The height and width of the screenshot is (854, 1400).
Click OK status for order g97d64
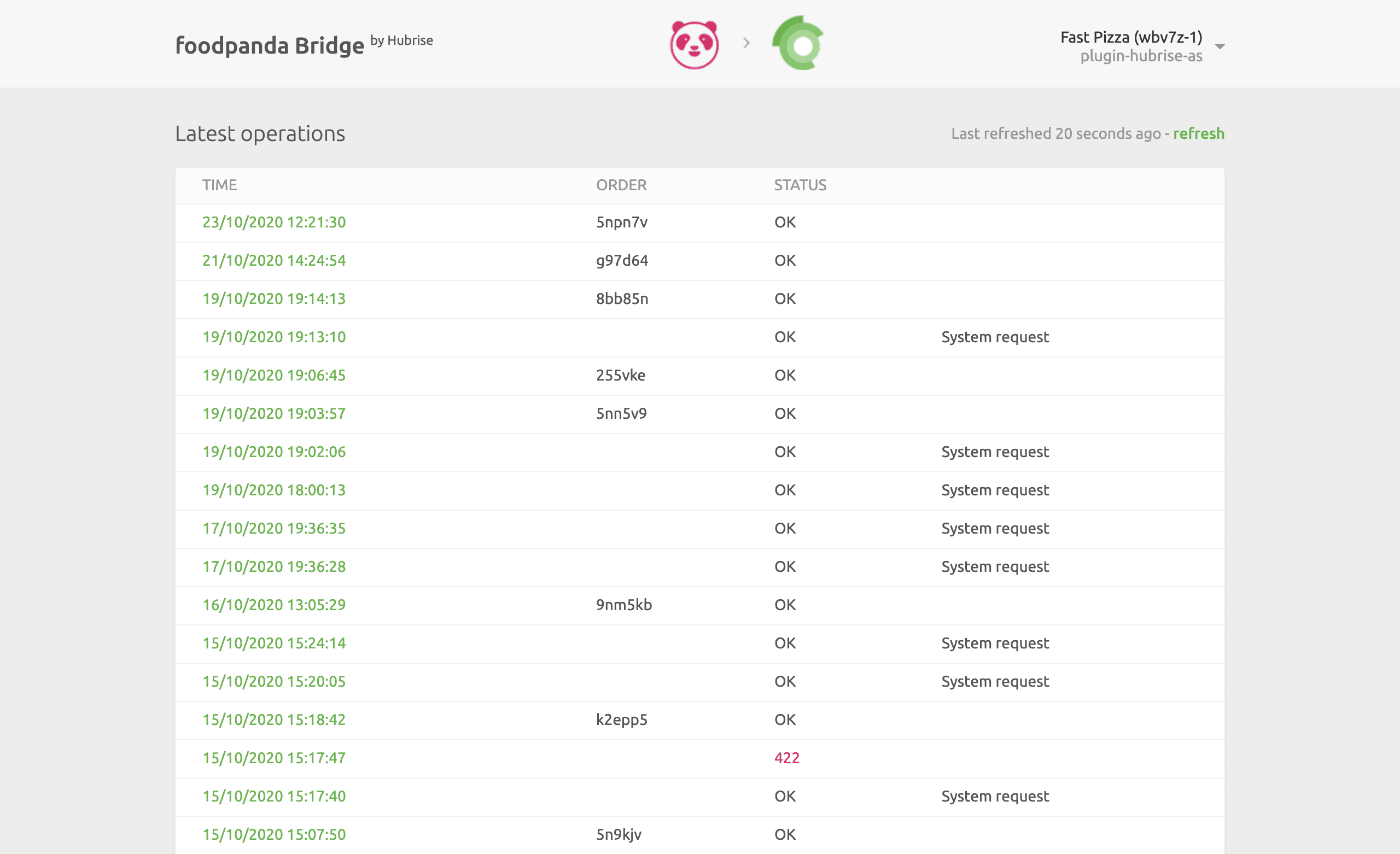(785, 260)
